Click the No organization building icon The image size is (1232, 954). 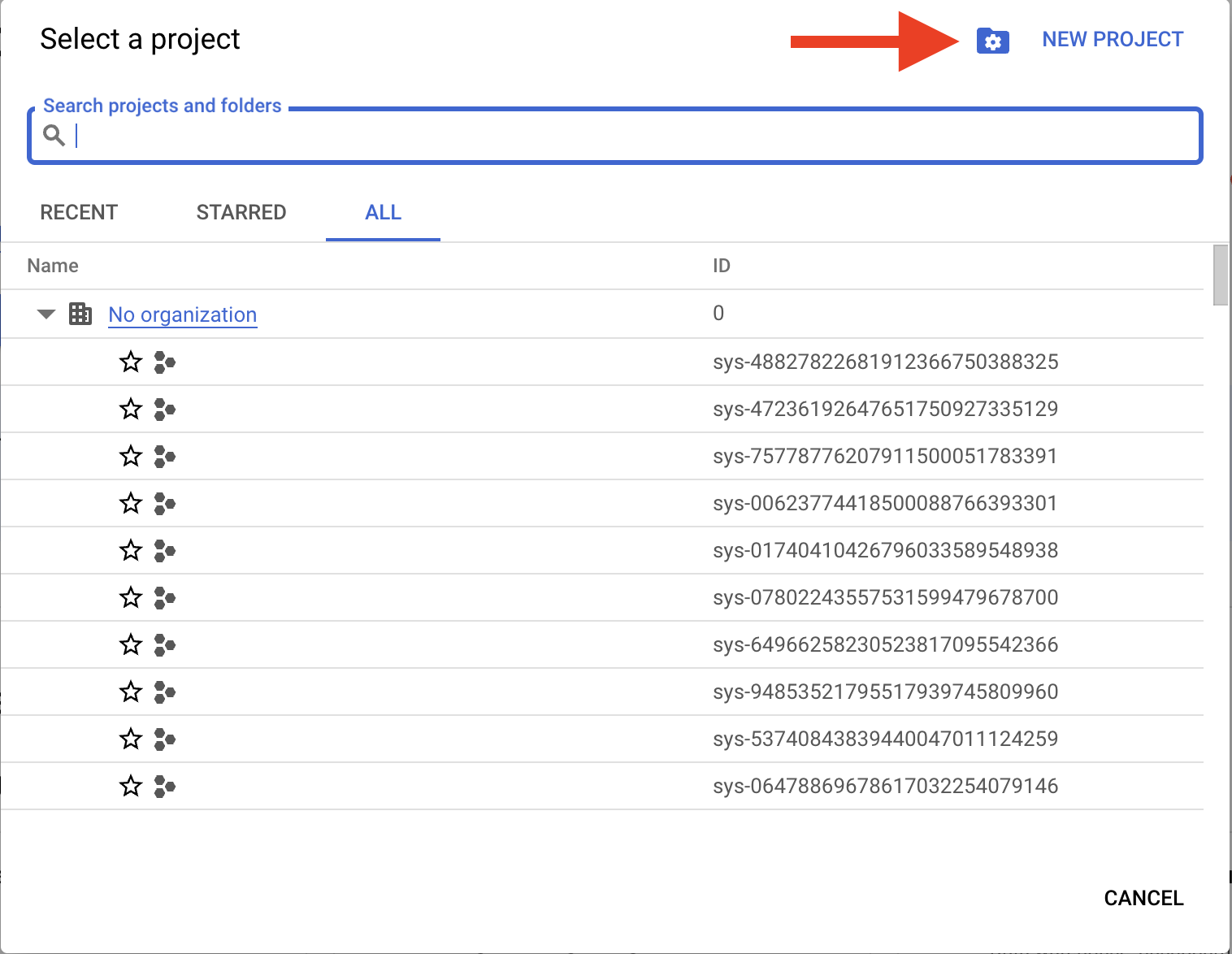tap(80, 314)
